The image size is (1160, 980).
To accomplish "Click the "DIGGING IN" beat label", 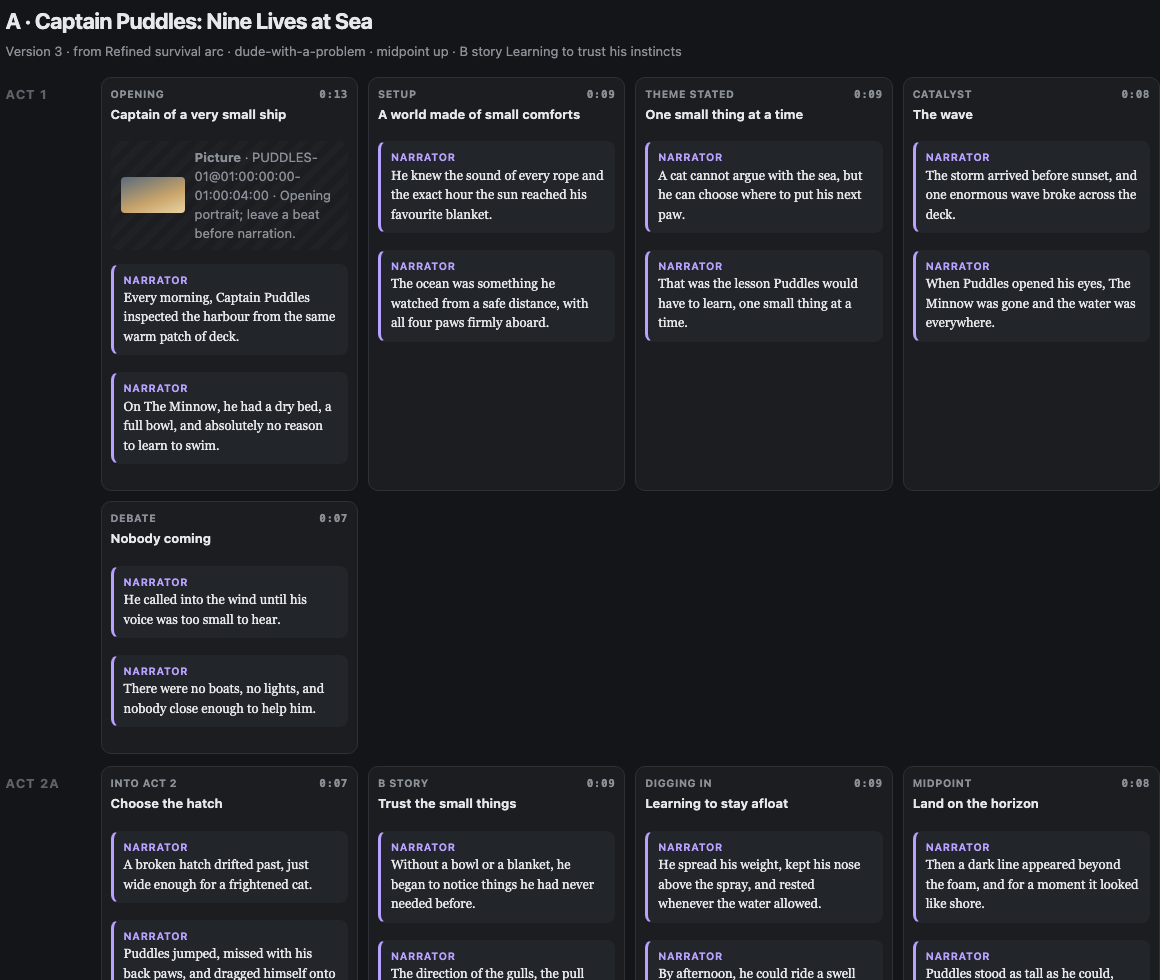I will (678, 783).
